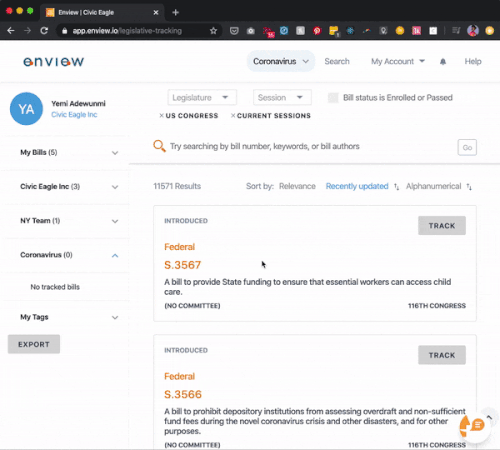Viewport: 500px width, 450px height.
Task: Click the 11571 Results text
Action: [177, 186]
